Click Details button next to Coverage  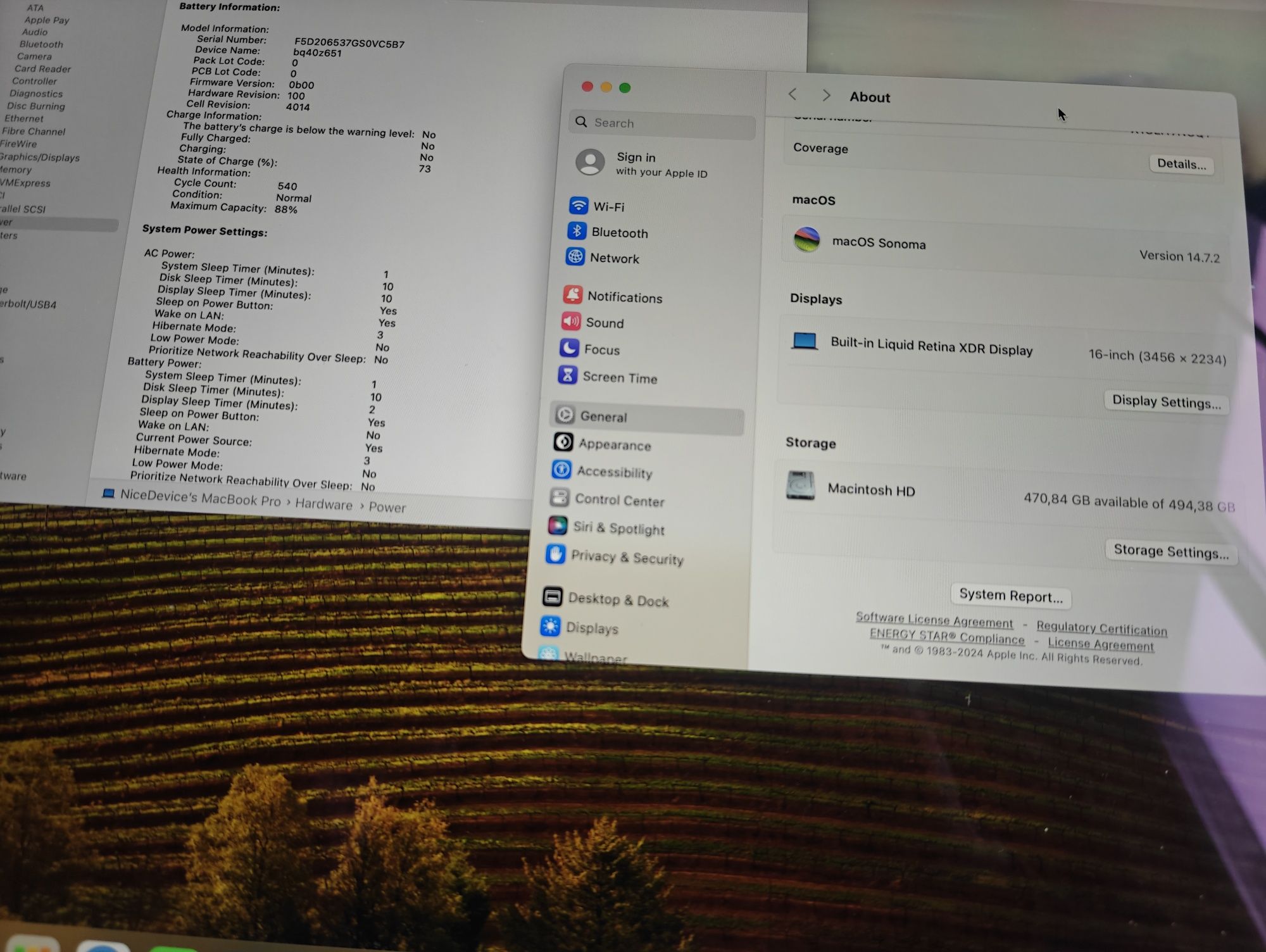point(1181,164)
